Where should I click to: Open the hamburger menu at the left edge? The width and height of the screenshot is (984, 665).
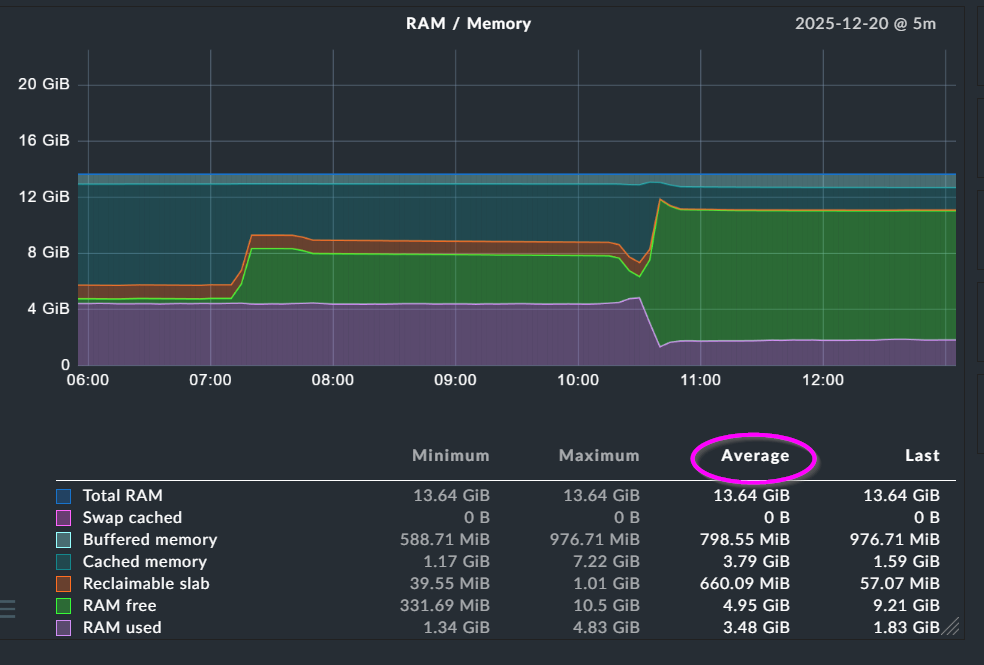click(x=7, y=608)
